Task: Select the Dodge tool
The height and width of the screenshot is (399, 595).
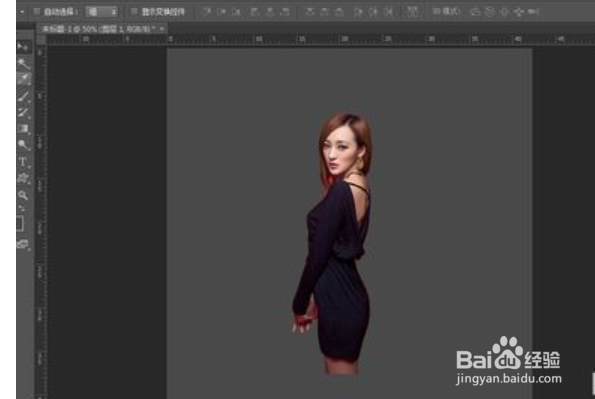Action: click(x=23, y=145)
